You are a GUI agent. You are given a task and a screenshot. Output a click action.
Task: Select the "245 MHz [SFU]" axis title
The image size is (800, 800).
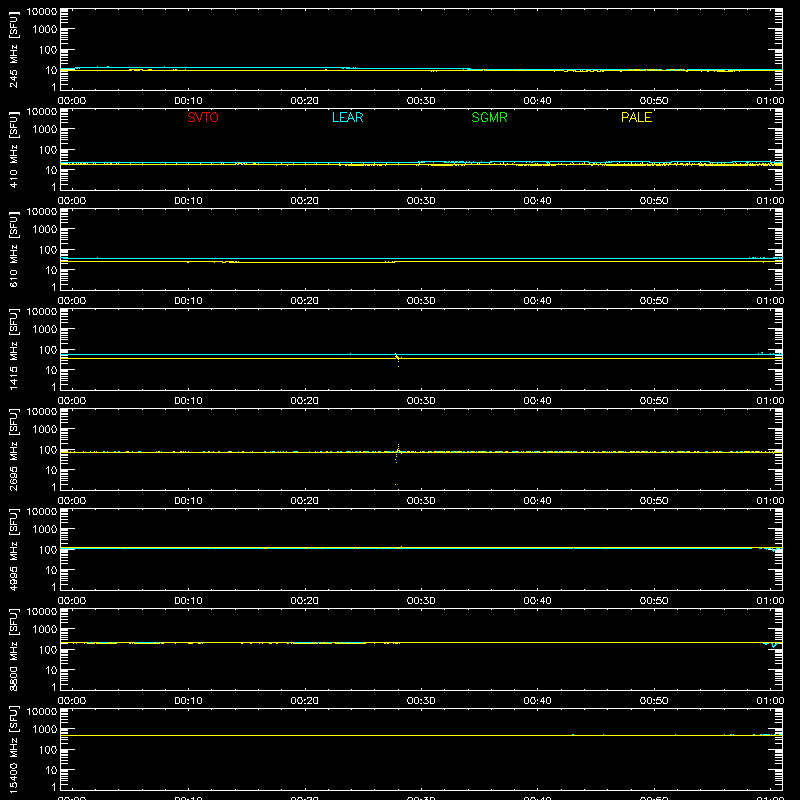tap(13, 49)
